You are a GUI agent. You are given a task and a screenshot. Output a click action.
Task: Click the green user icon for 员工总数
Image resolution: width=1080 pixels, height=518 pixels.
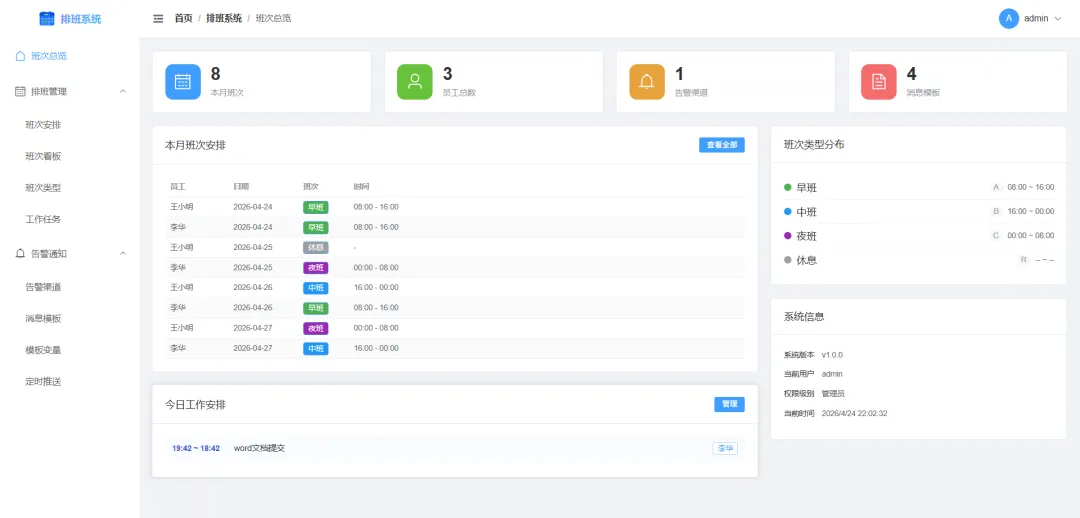click(415, 82)
